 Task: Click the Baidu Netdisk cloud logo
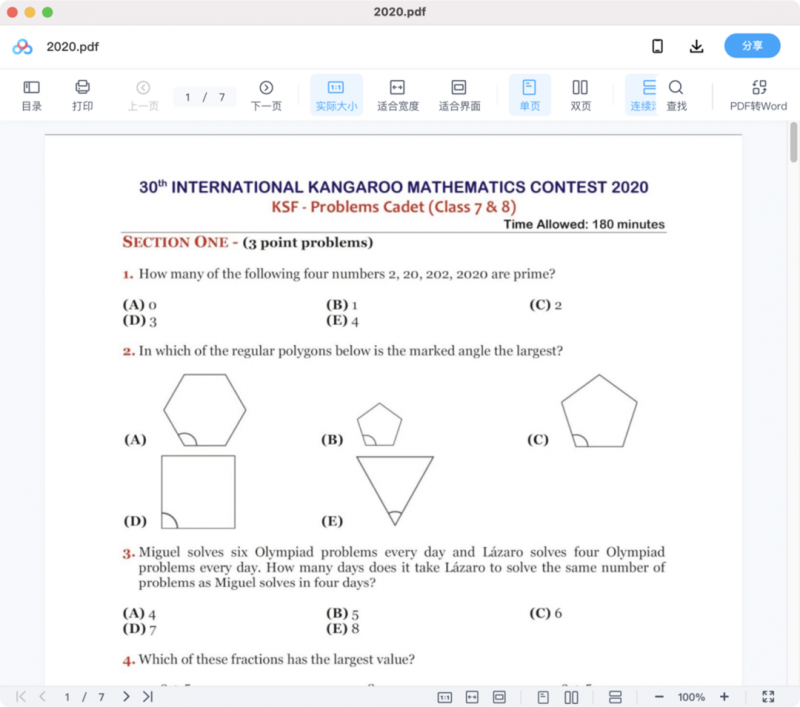click(22, 47)
